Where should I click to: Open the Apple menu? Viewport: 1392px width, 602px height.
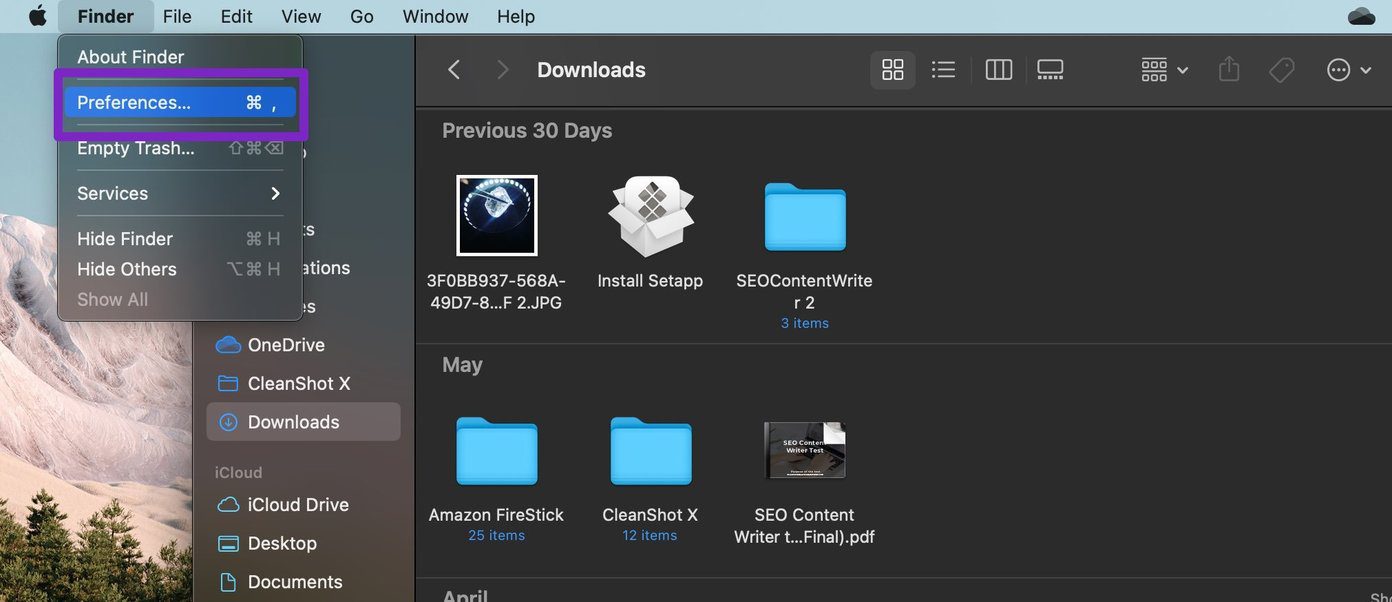[38, 16]
